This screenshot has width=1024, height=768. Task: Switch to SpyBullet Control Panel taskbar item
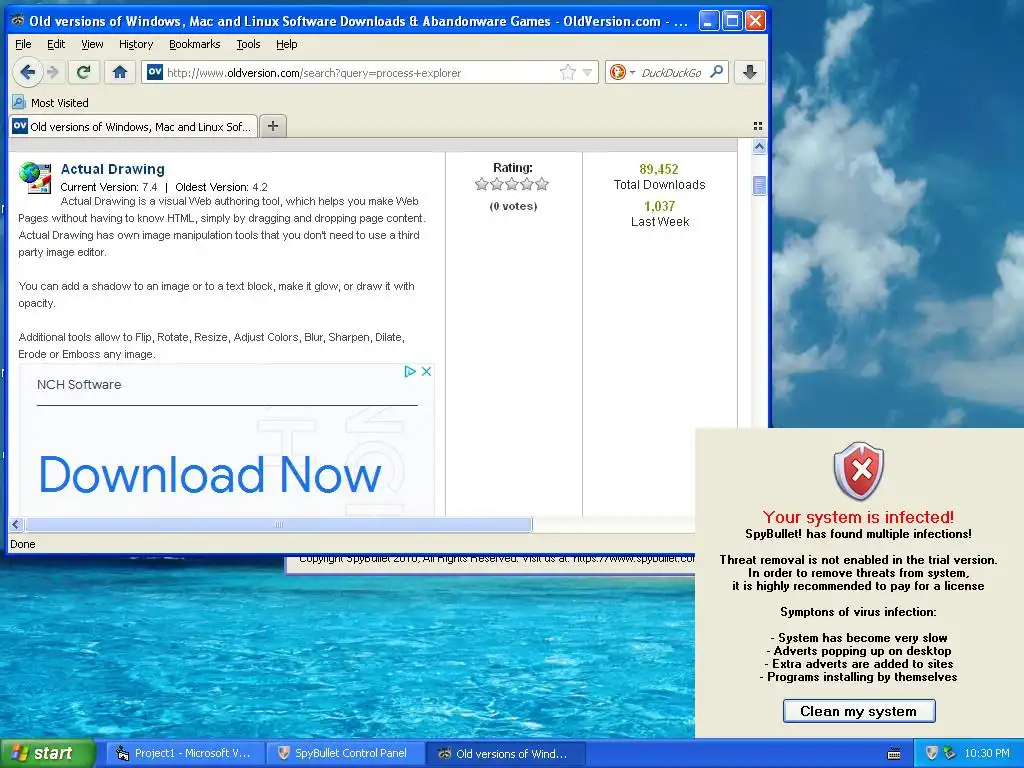345,753
